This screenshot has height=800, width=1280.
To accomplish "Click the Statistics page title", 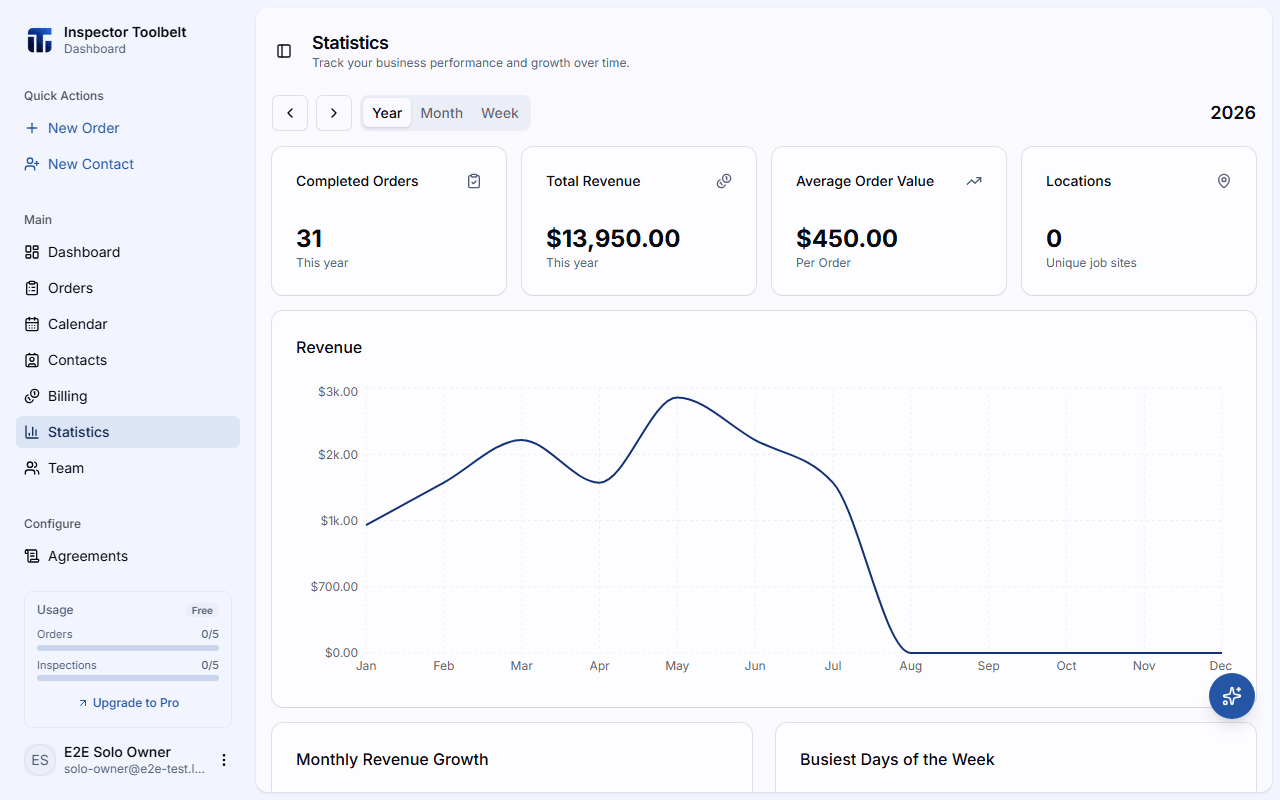I will 350,43.
